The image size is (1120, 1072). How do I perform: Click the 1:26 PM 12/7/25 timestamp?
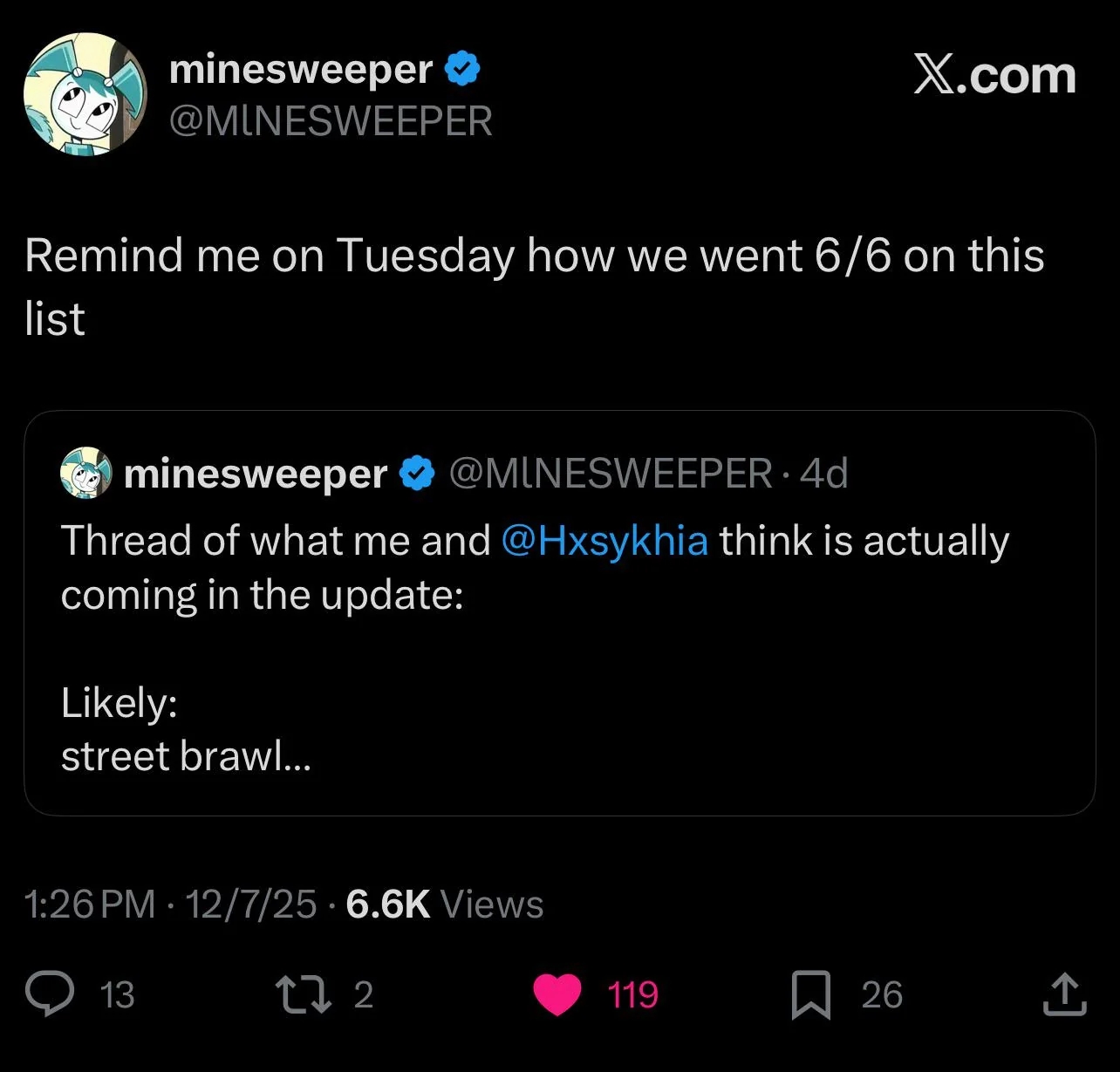(170, 905)
